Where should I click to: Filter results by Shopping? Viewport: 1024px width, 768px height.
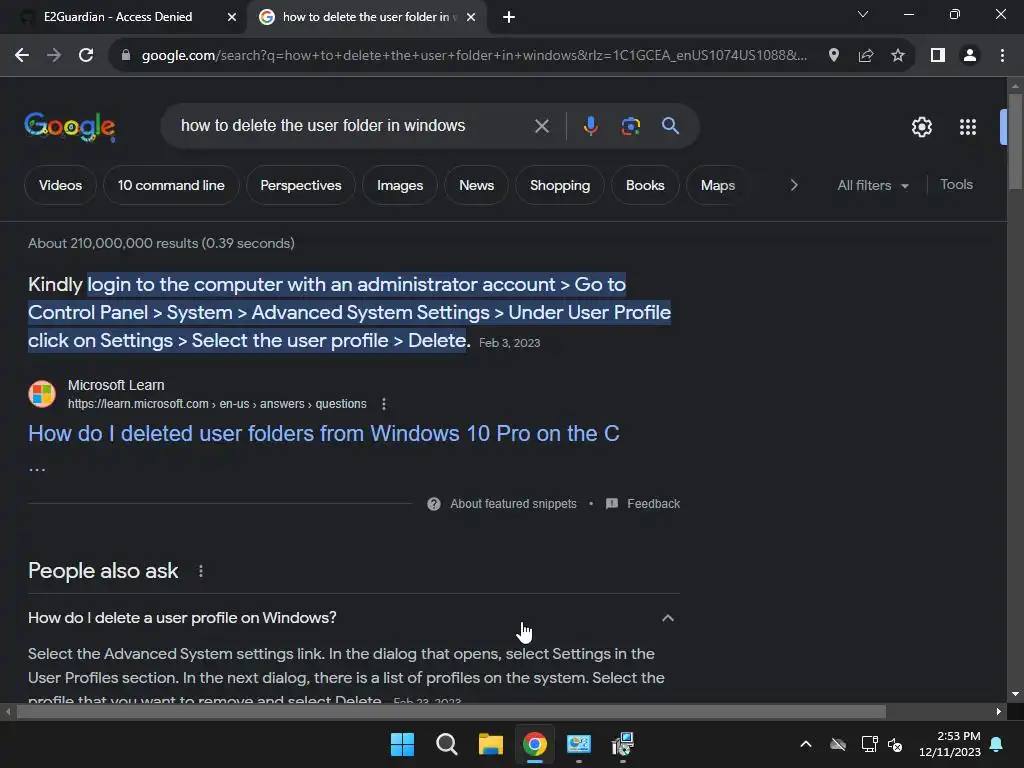coord(560,185)
